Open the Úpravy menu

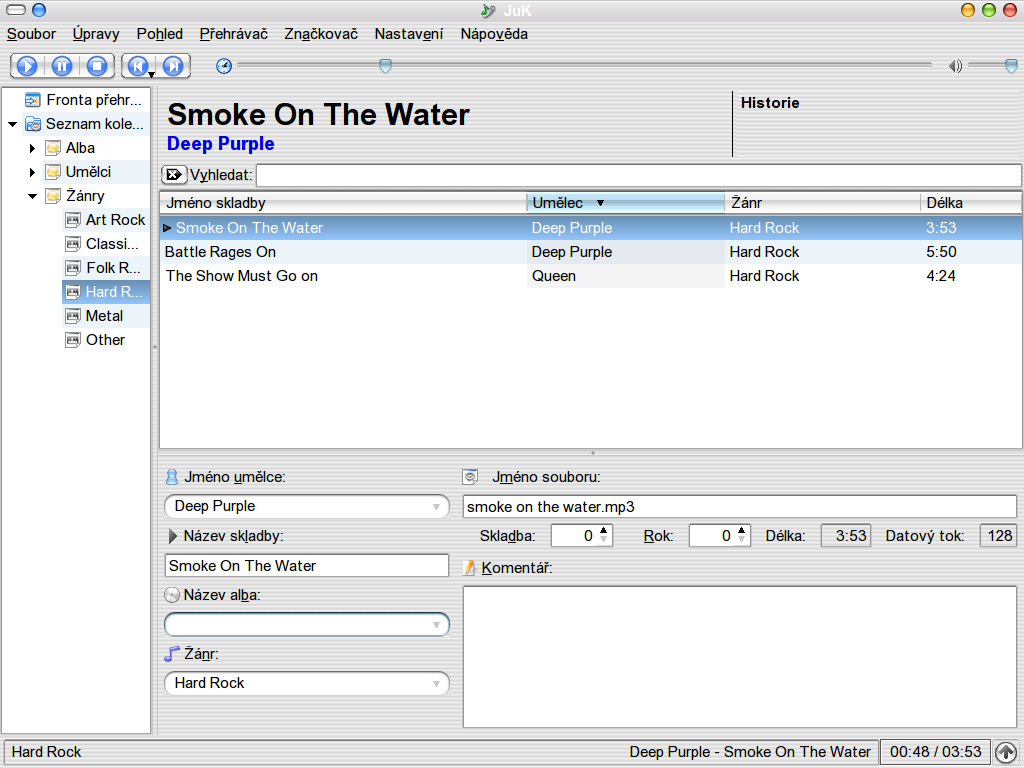96,34
